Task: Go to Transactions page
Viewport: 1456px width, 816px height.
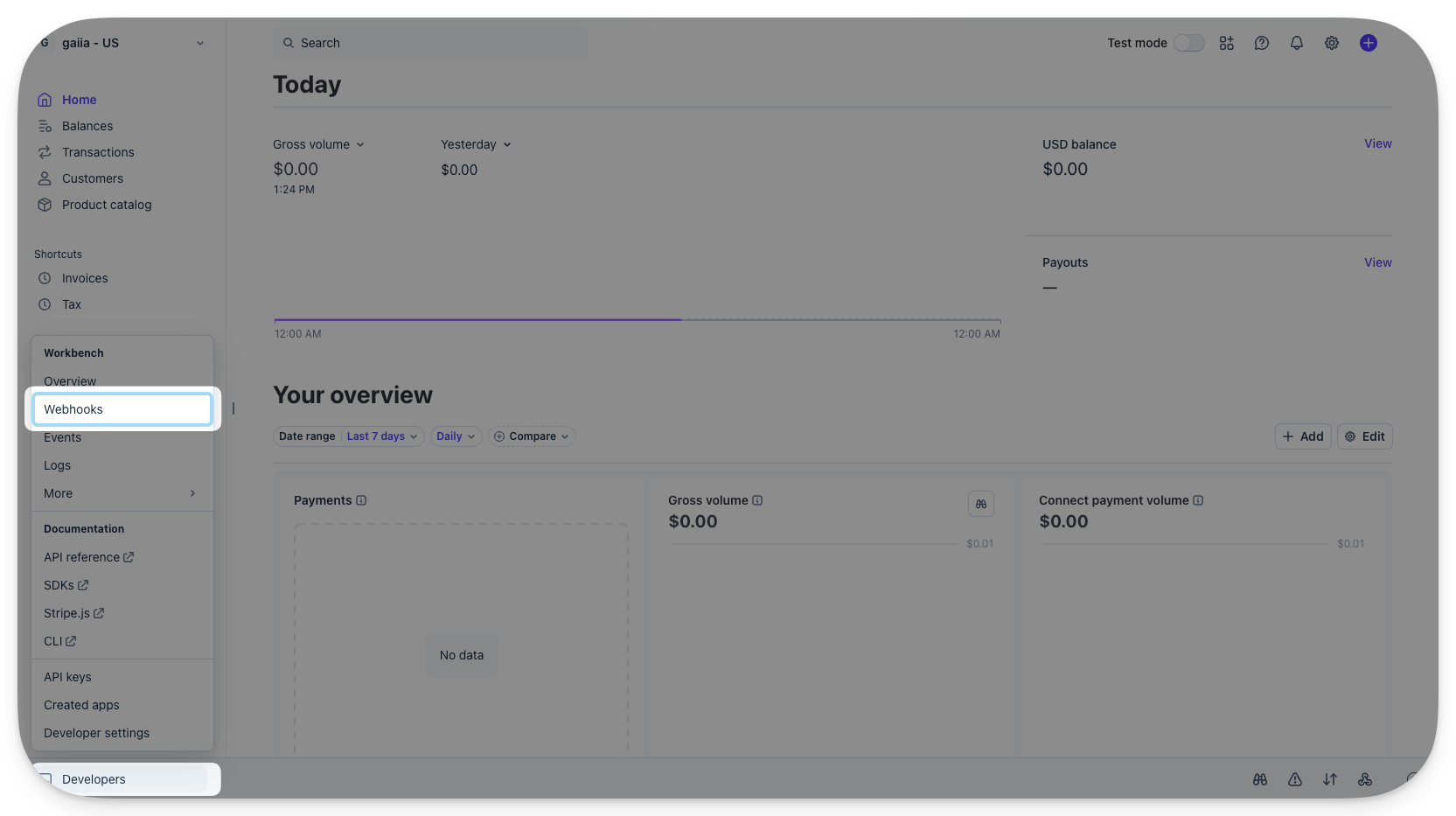Action: 98,152
